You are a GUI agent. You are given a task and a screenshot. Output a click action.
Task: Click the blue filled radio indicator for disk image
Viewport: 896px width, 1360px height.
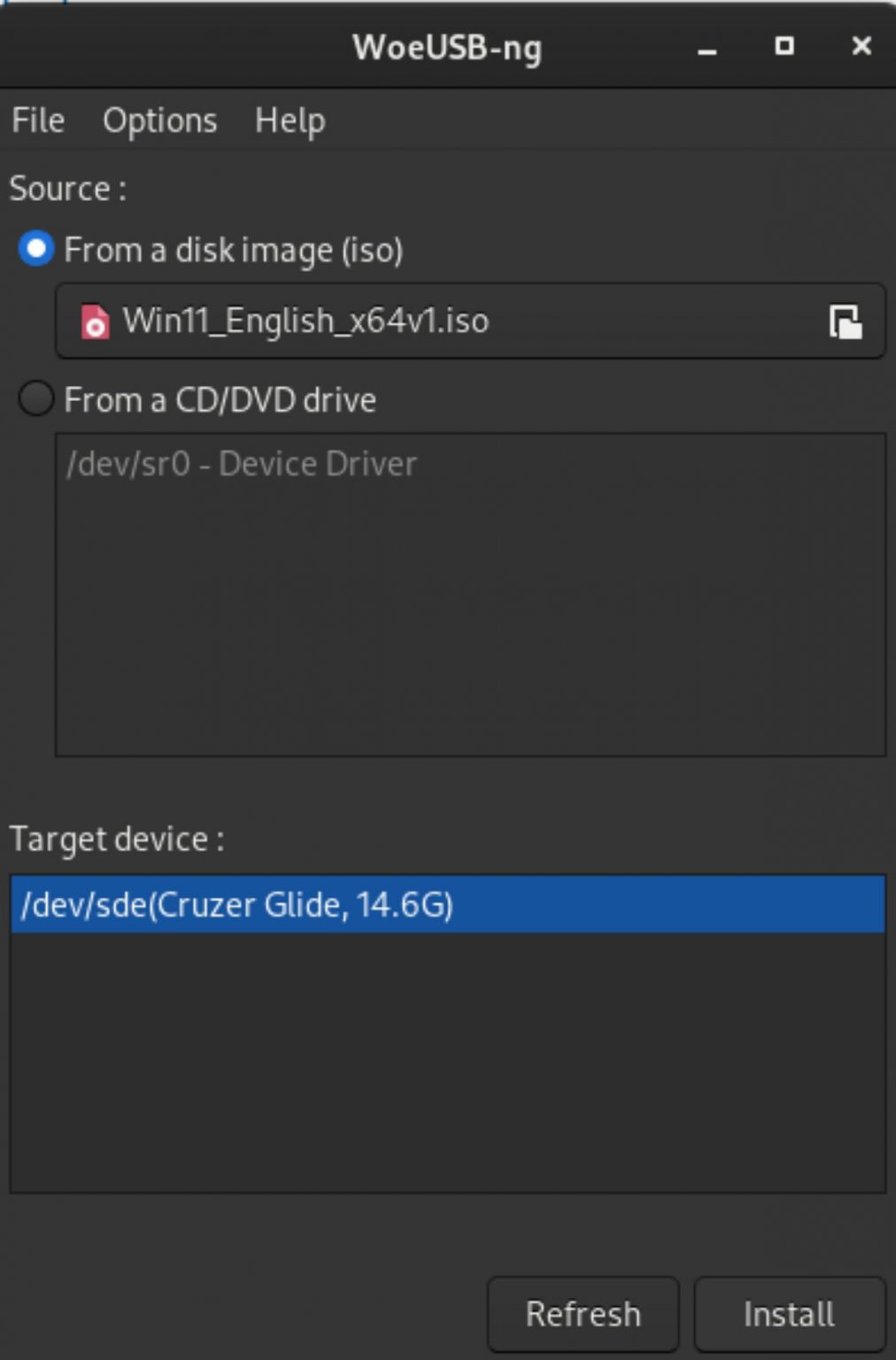pyautogui.click(x=35, y=251)
